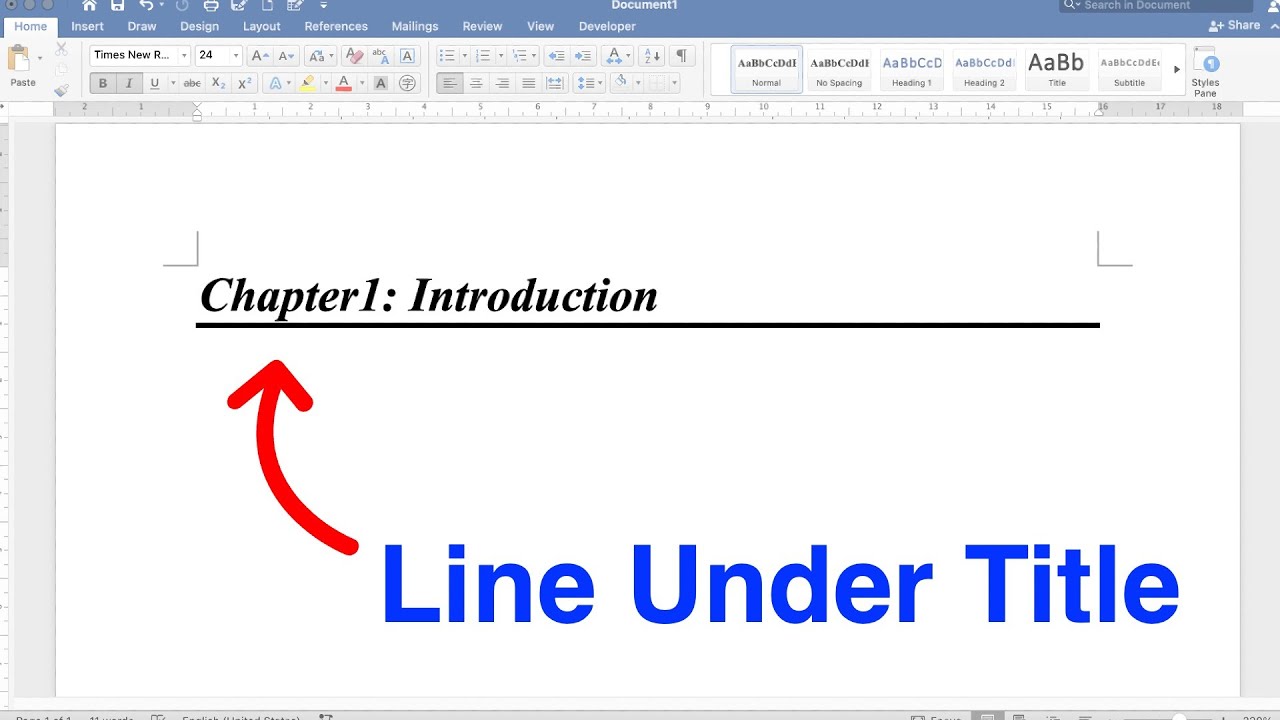The width and height of the screenshot is (1280, 720).
Task: Open line spacing dropdown
Action: click(x=588, y=83)
